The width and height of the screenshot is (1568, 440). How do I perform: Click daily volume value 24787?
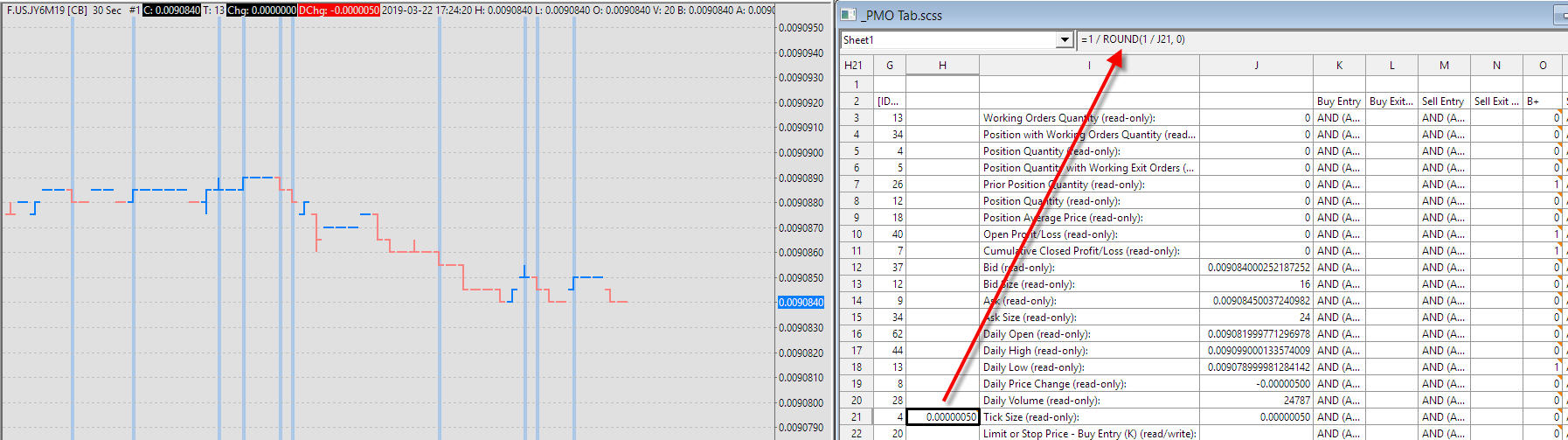[x=1256, y=401]
